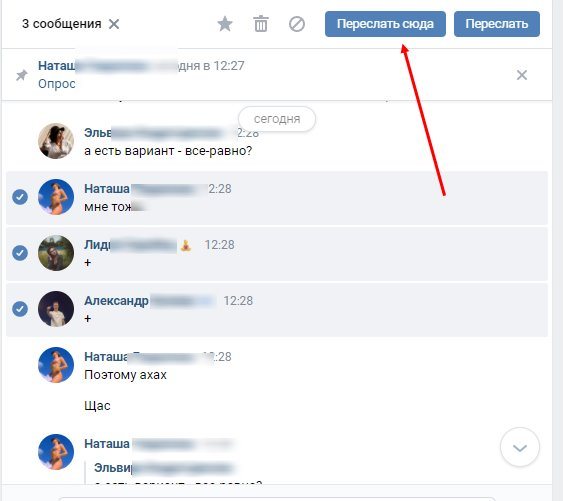
Task: Open the pinned Опрос poll
Action: tap(57, 84)
